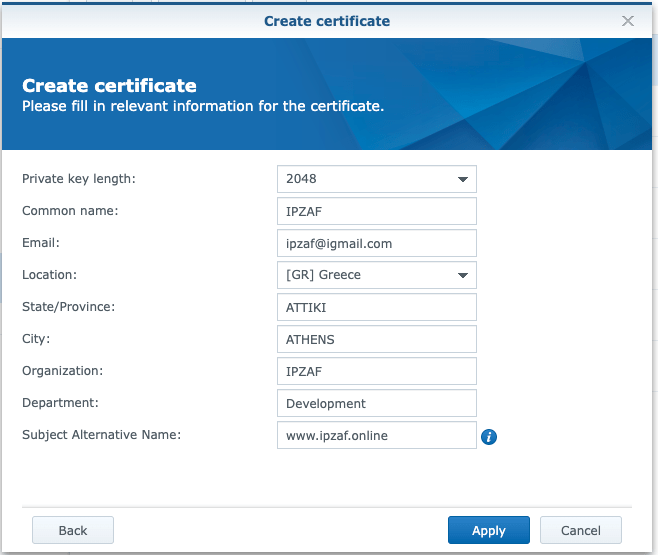658x555 pixels.
Task: Click the Create certificate title bar text
Action: coord(327,21)
